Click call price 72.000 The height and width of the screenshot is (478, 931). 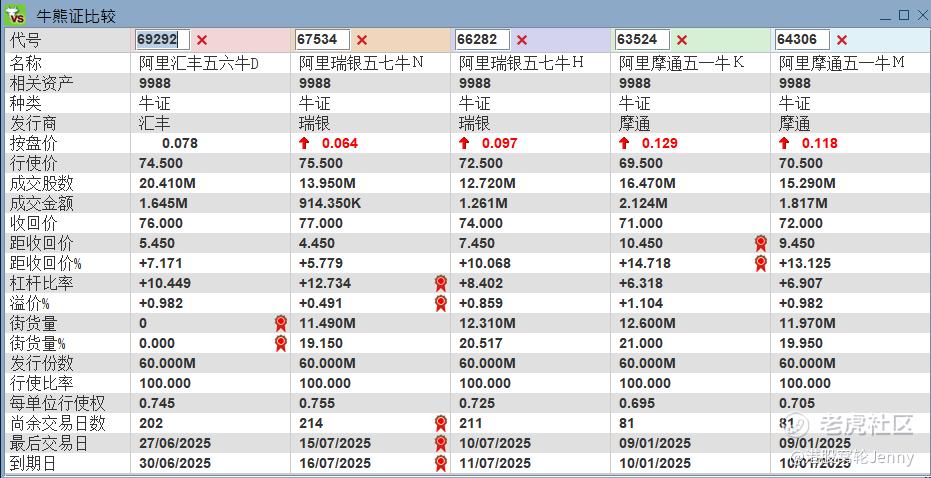(800, 223)
